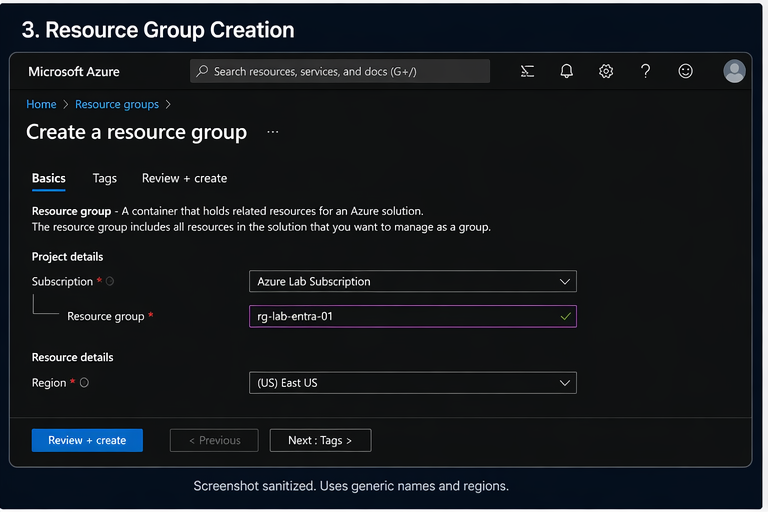Viewport: 768px width, 512px height.
Task: Expand the Region dropdown
Action: click(413, 383)
